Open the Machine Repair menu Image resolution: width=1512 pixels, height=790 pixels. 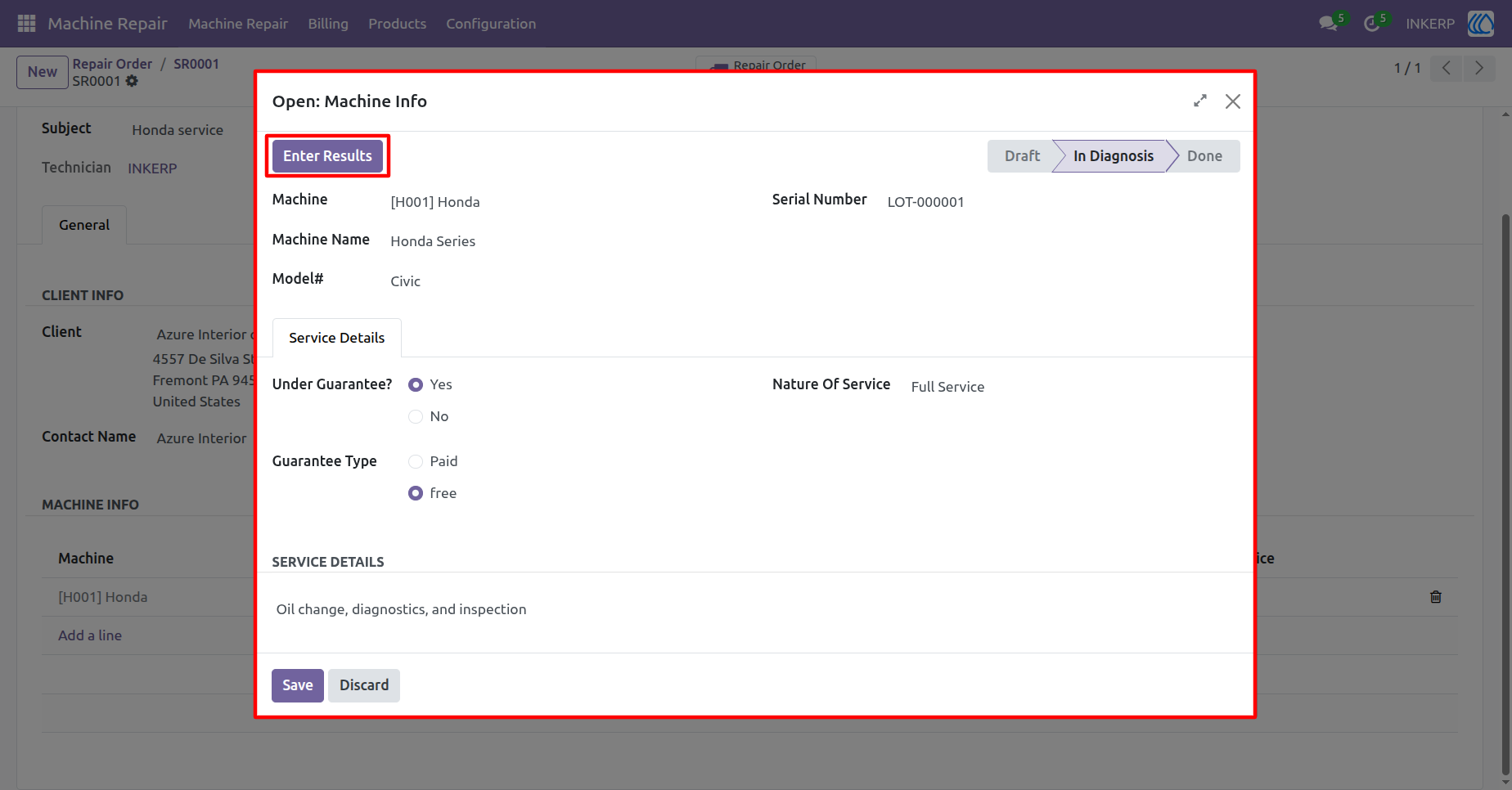tap(238, 24)
